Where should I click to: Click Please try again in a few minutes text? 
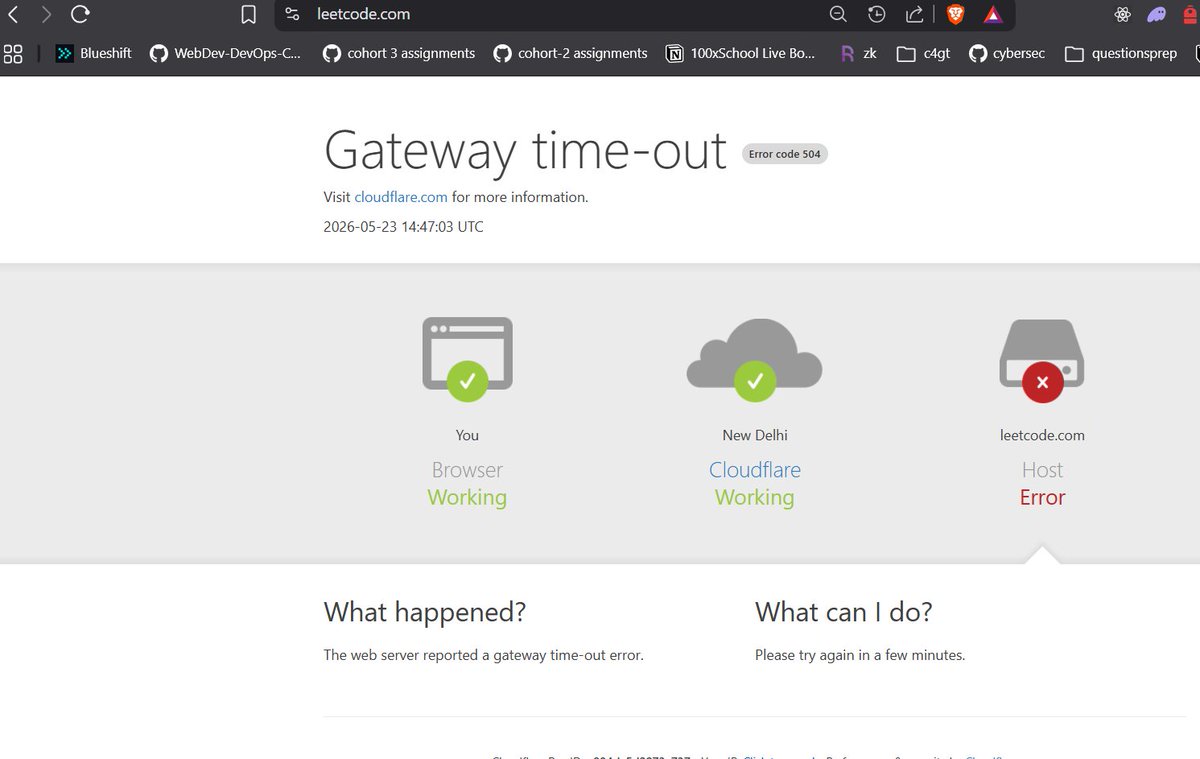click(x=860, y=655)
